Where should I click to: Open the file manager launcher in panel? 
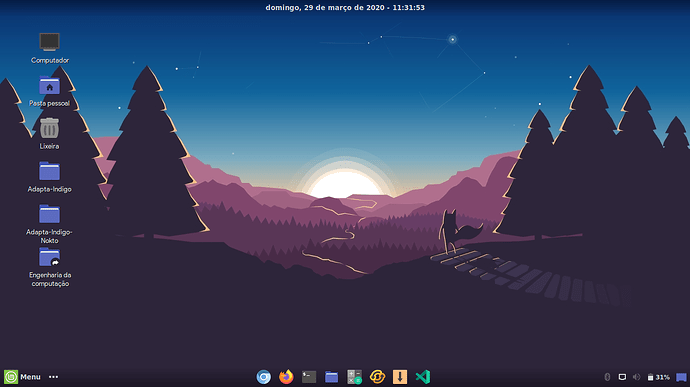click(331, 377)
